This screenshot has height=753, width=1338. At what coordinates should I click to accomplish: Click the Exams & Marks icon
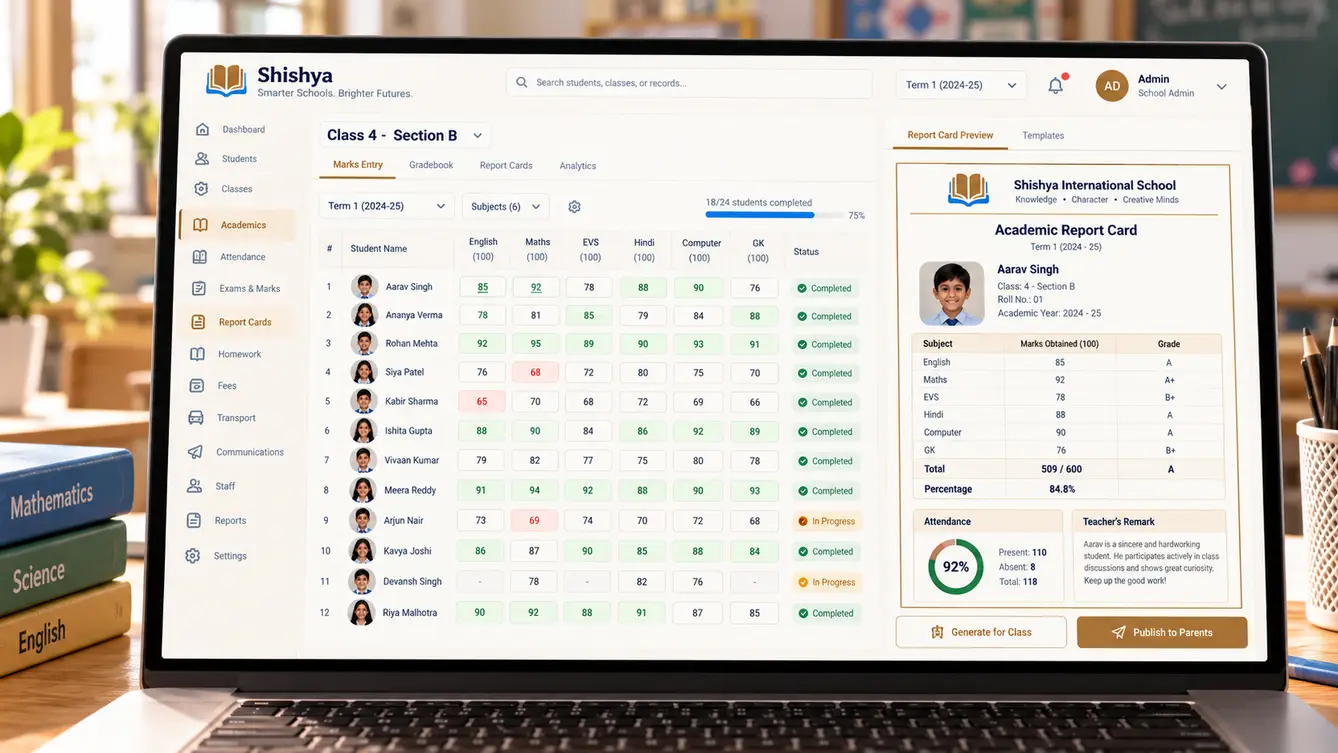tap(199, 288)
